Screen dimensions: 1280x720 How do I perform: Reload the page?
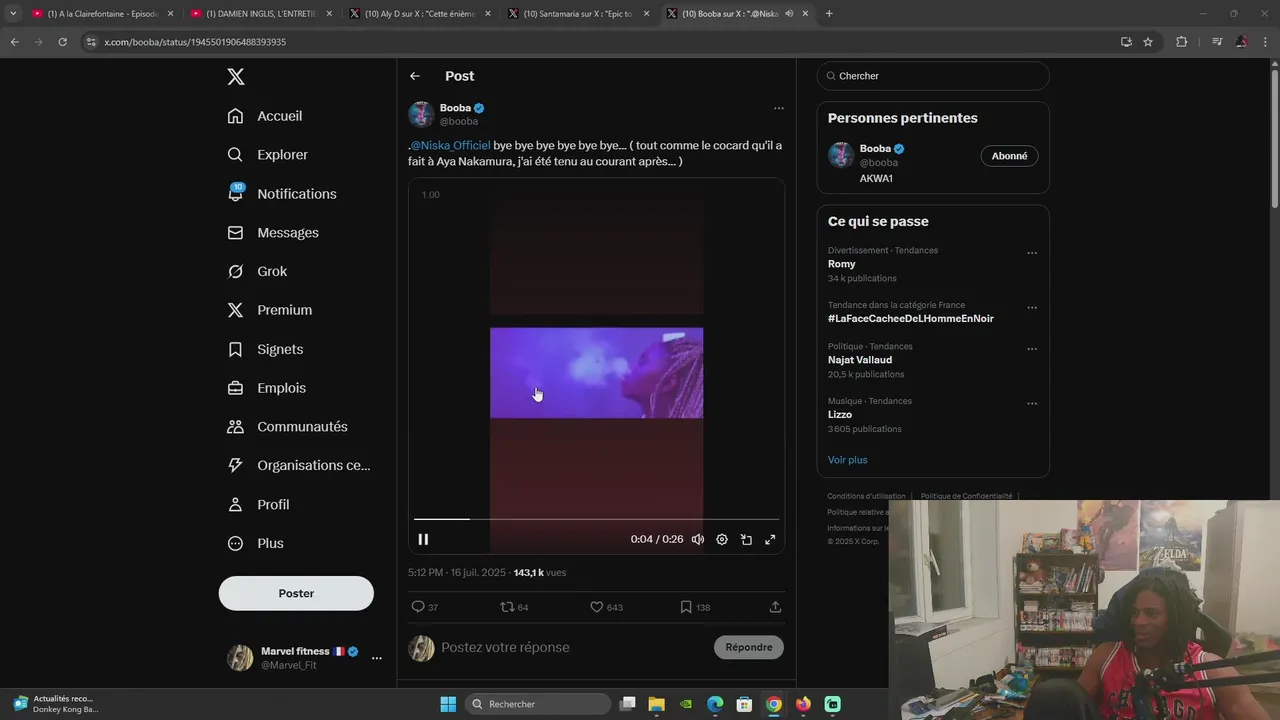62,42
